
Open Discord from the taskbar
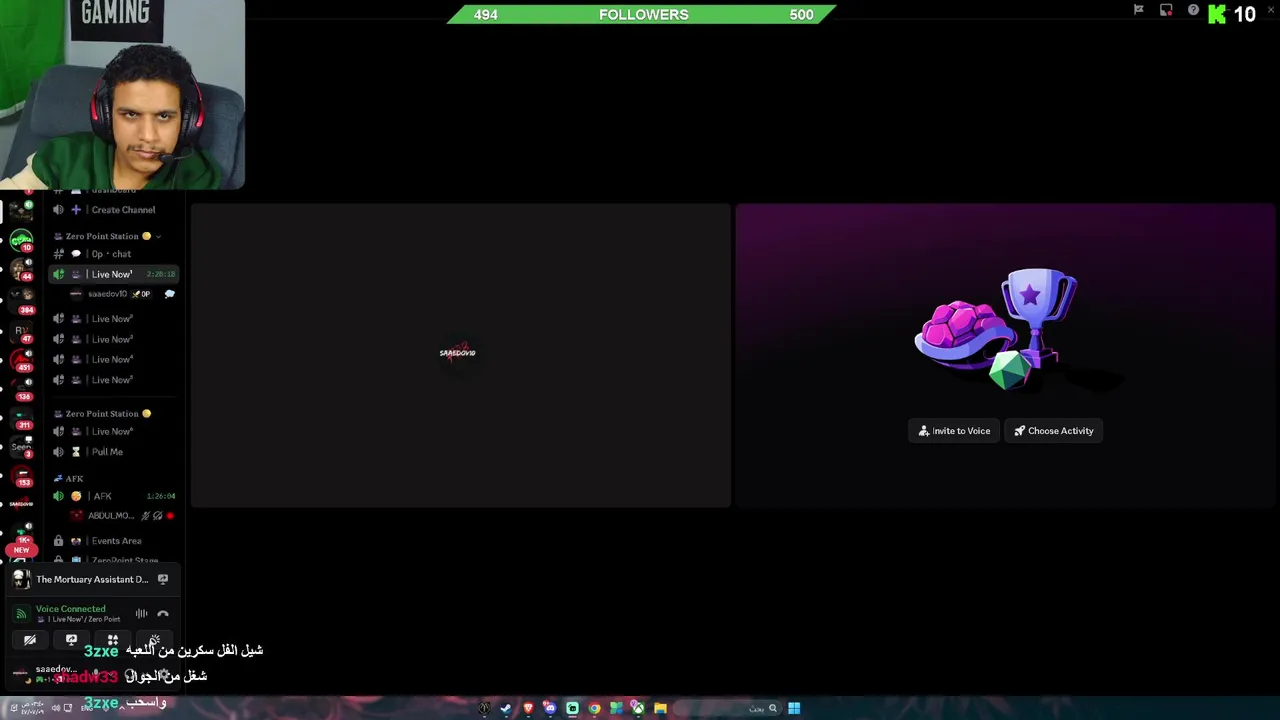click(550, 708)
